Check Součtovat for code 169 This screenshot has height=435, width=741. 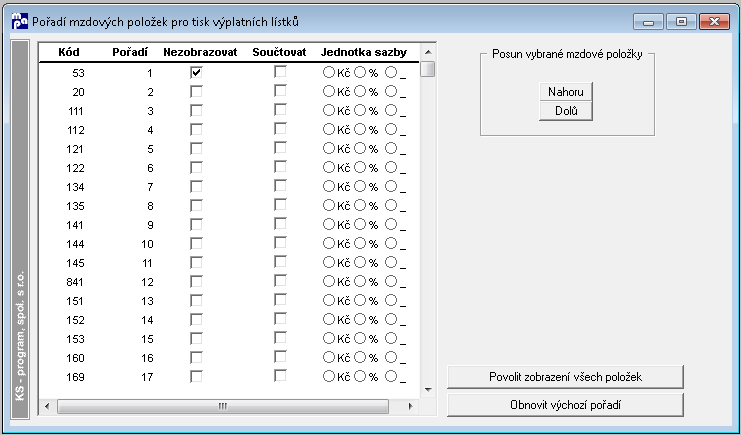tap(280, 376)
